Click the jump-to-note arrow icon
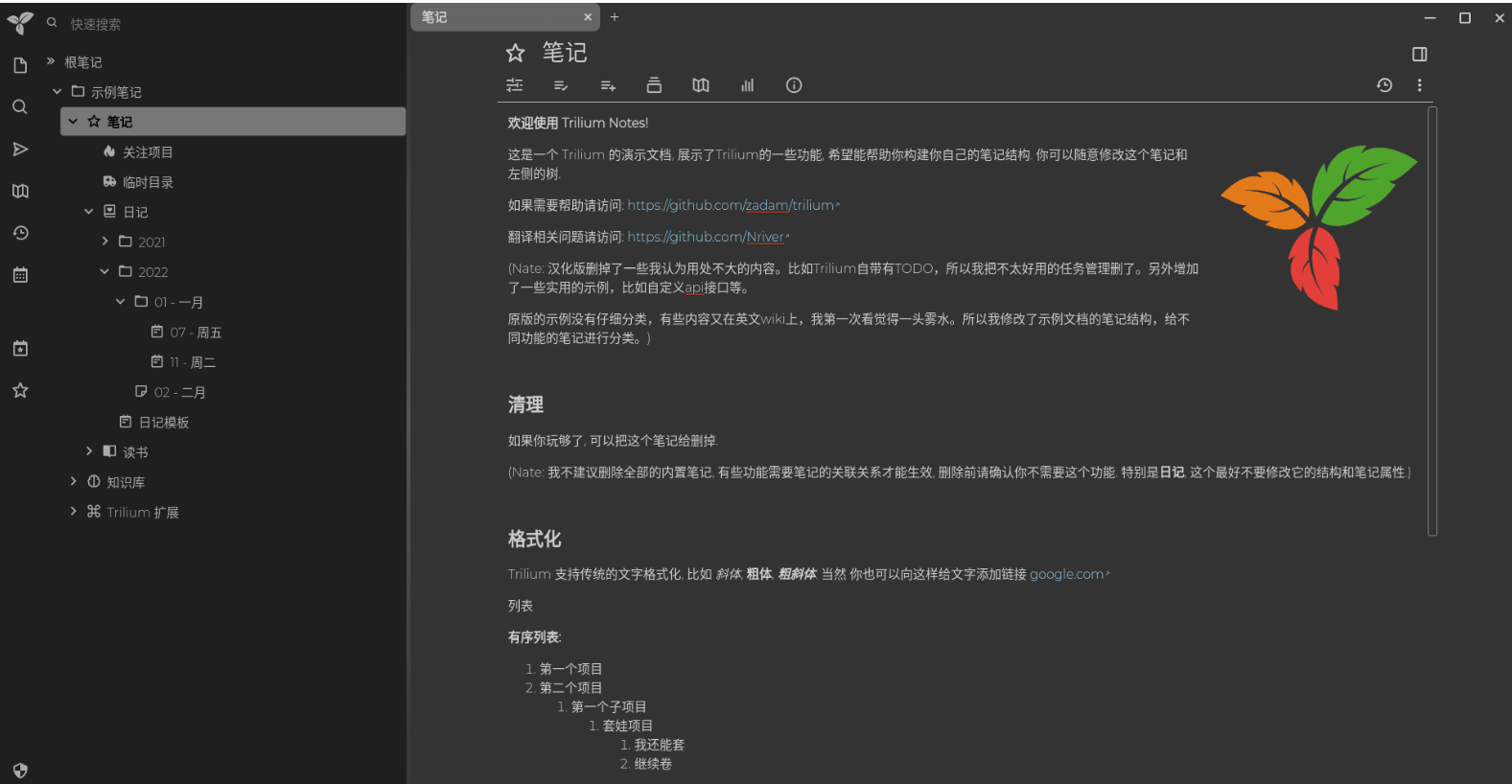1512x784 pixels. pyautogui.click(x=20, y=150)
